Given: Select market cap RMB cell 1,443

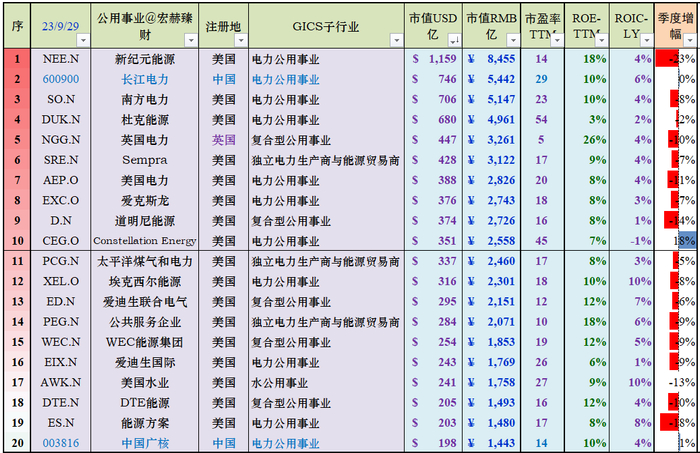Looking at the screenshot, I should [x=492, y=443].
